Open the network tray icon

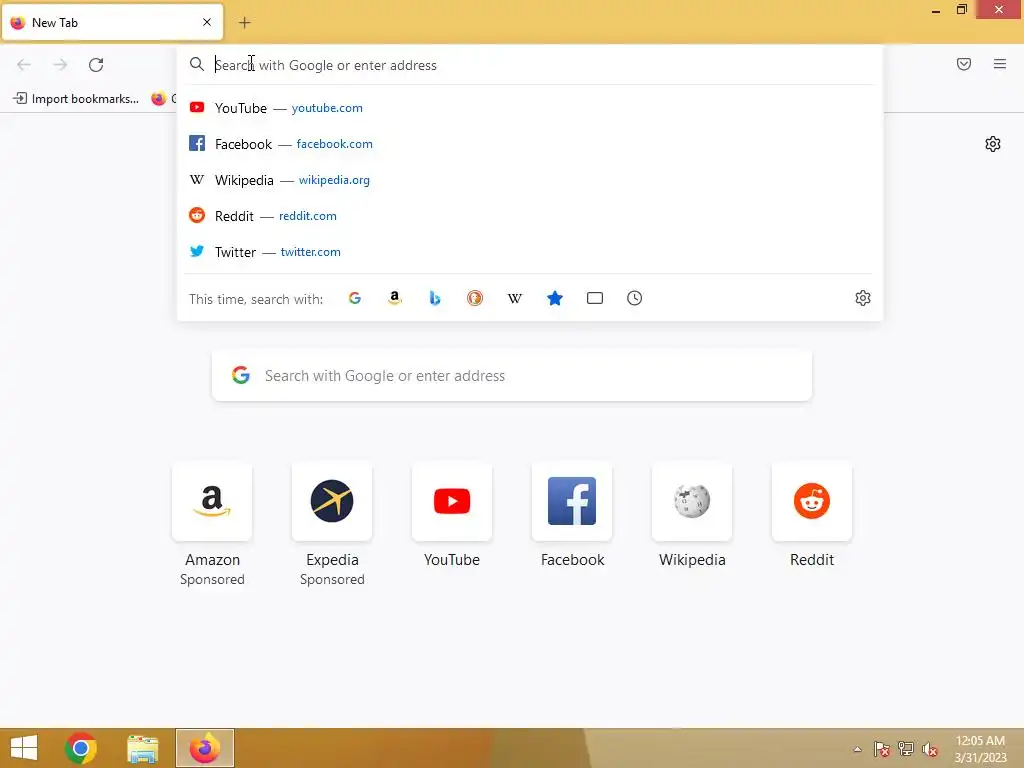point(906,749)
